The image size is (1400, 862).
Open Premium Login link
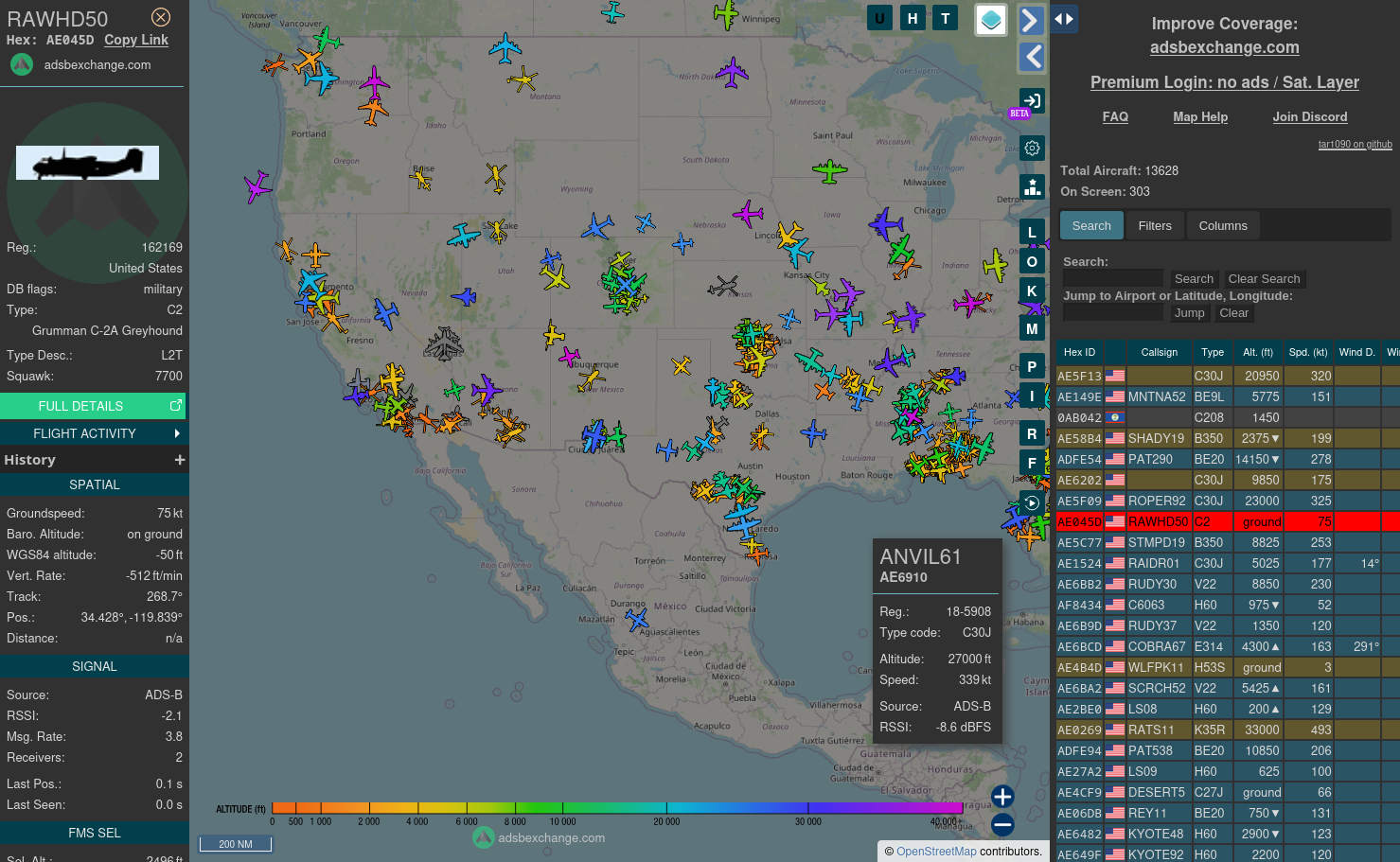(1224, 82)
